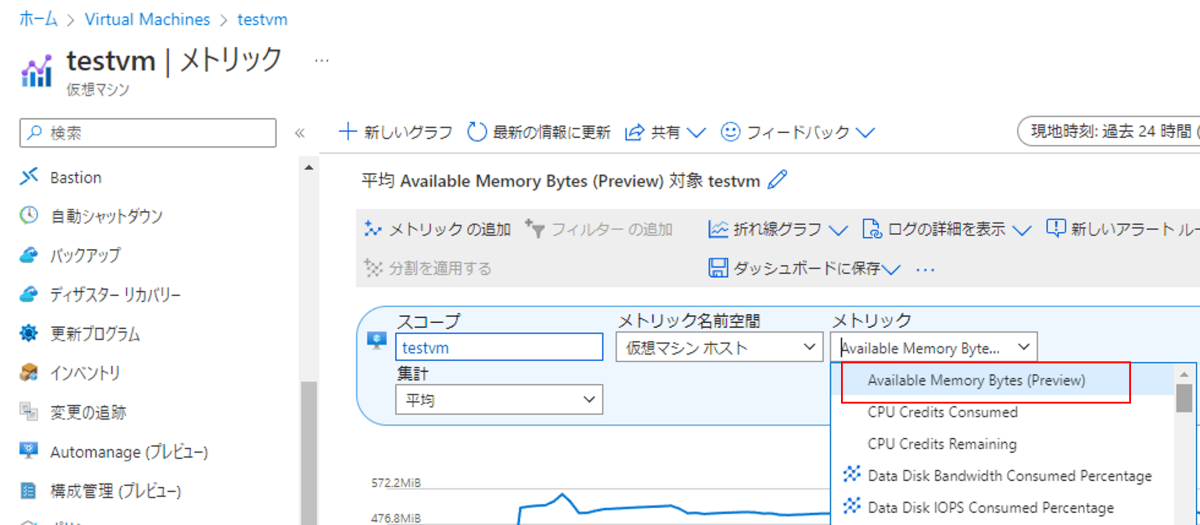
Task: Open the ellipsis menu next to the メトリック title
Action: click(x=321, y=60)
